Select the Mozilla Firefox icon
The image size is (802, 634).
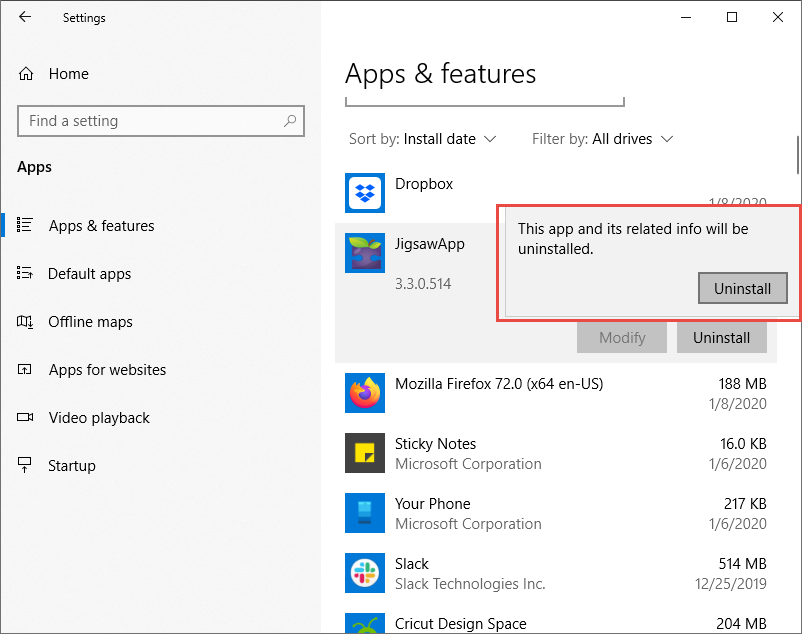click(365, 393)
